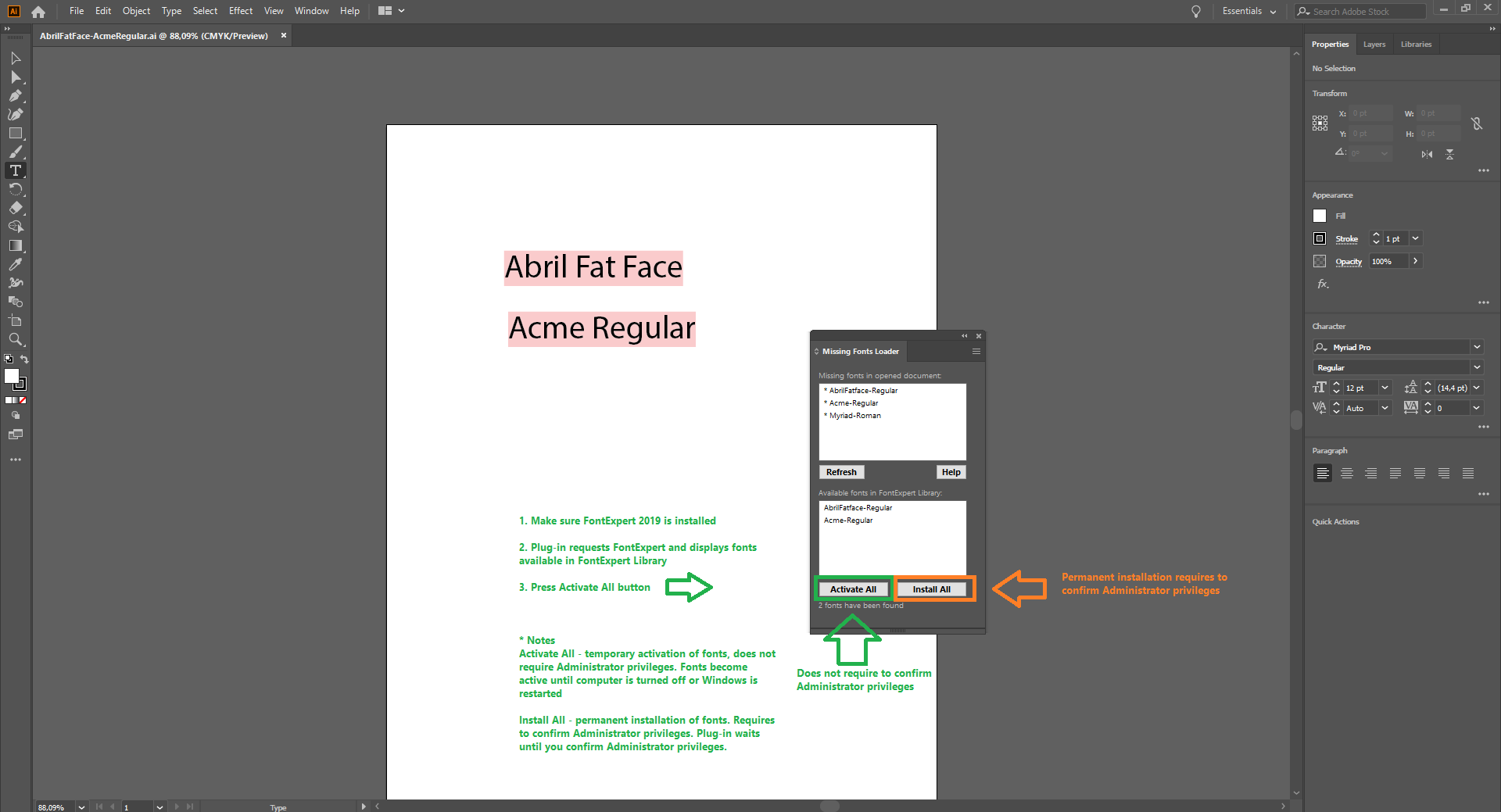This screenshot has height=812, width=1501.
Task: Open the stroke weight dropdown
Action: coord(1415,238)
